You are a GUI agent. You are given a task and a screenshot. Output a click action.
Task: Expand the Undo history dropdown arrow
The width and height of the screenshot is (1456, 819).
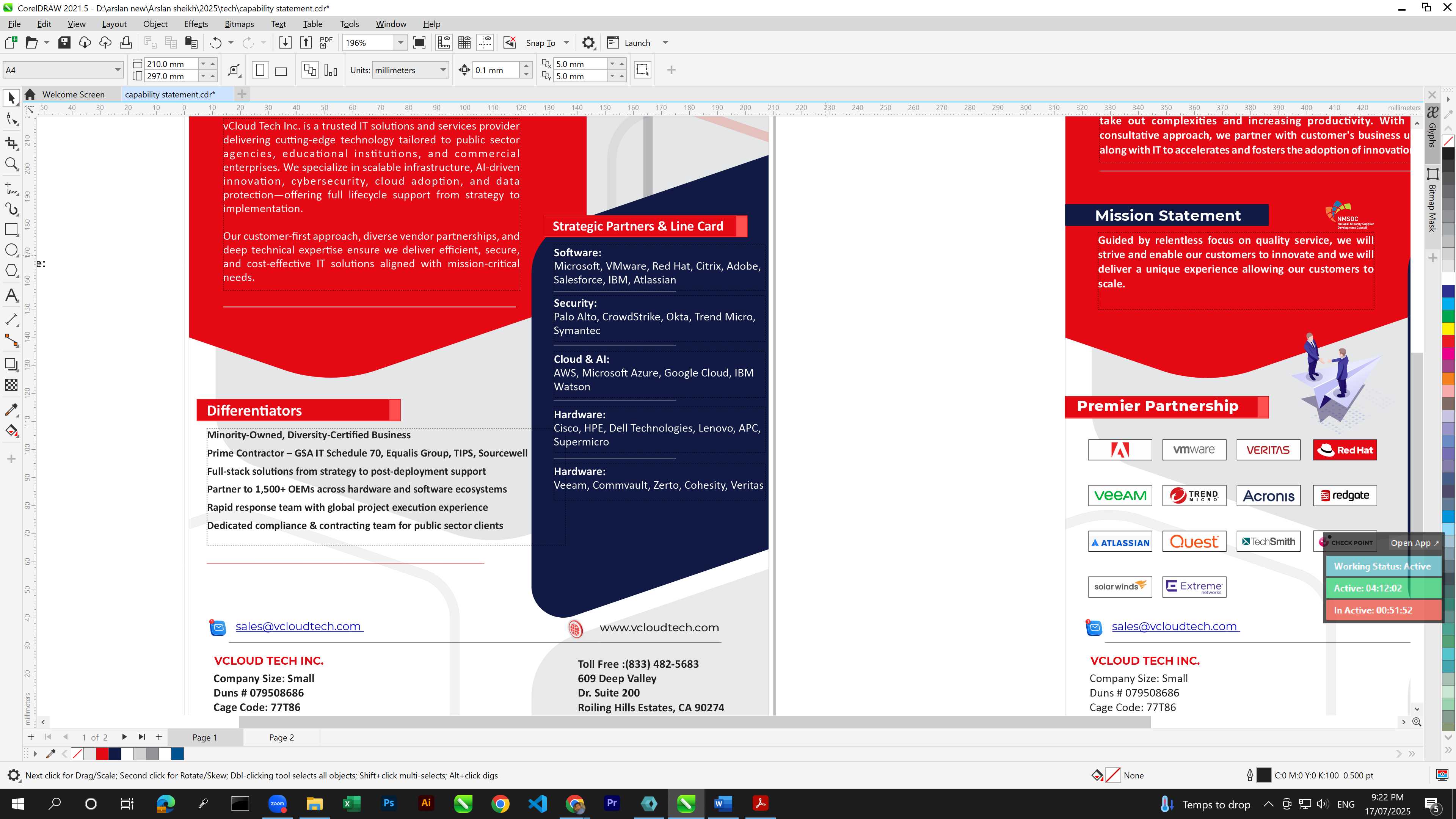(231, 43)
